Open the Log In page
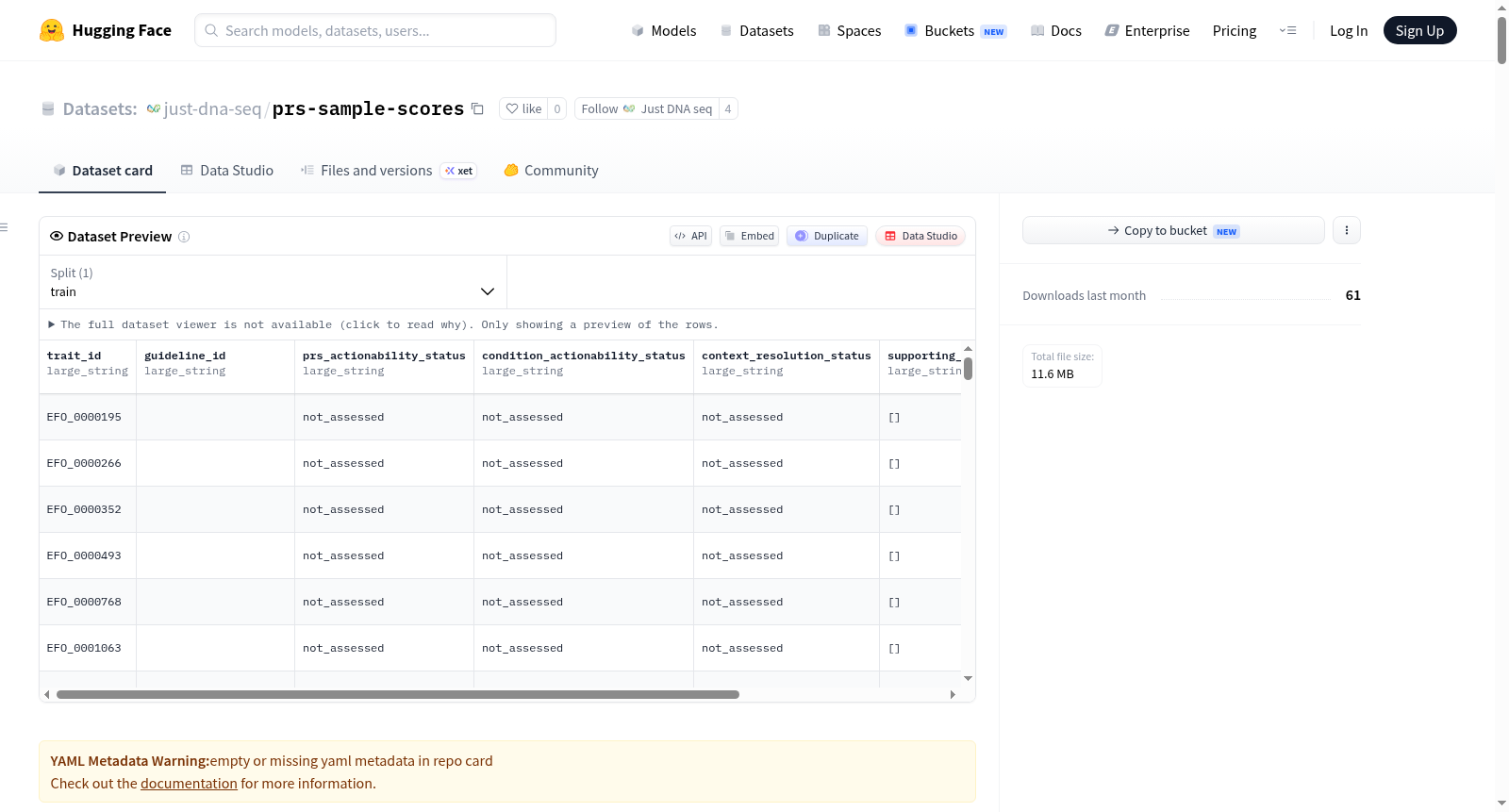The image size is (1509, 812). 1349,30
